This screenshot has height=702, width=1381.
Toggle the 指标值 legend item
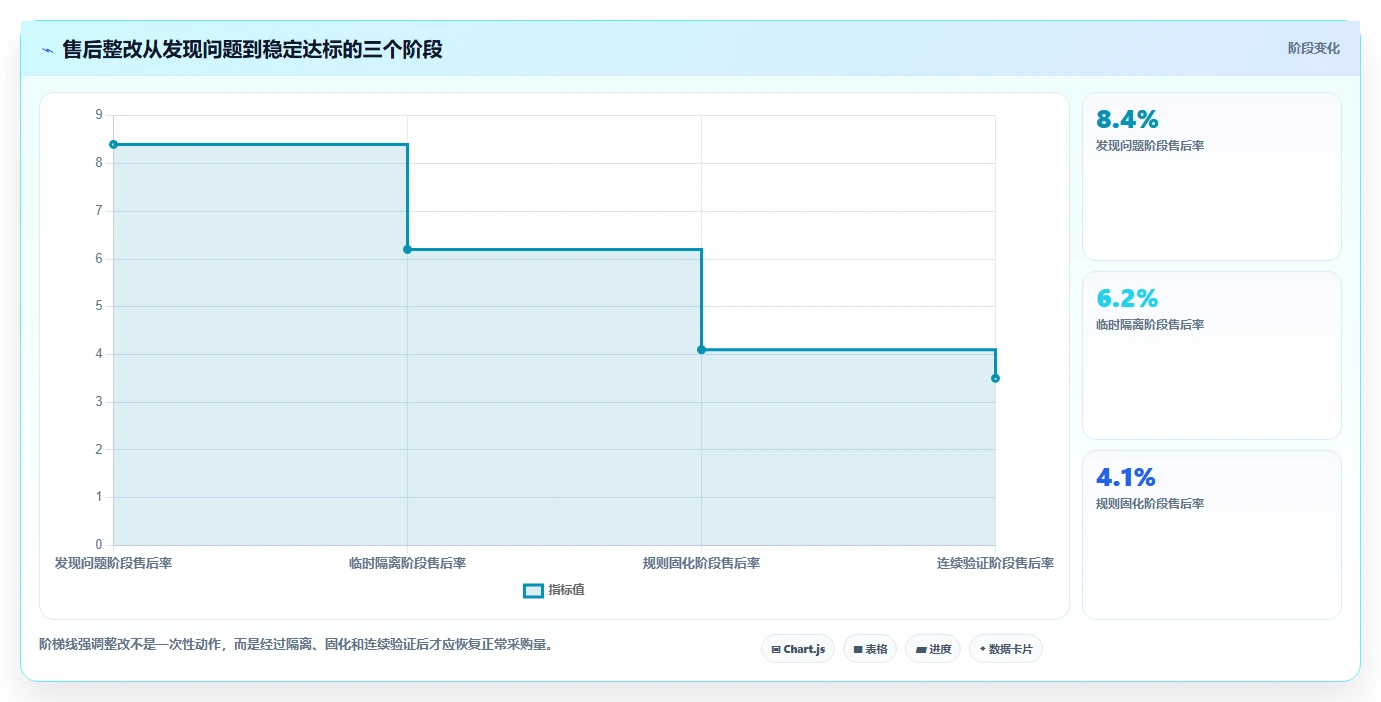tap(554, 590)
